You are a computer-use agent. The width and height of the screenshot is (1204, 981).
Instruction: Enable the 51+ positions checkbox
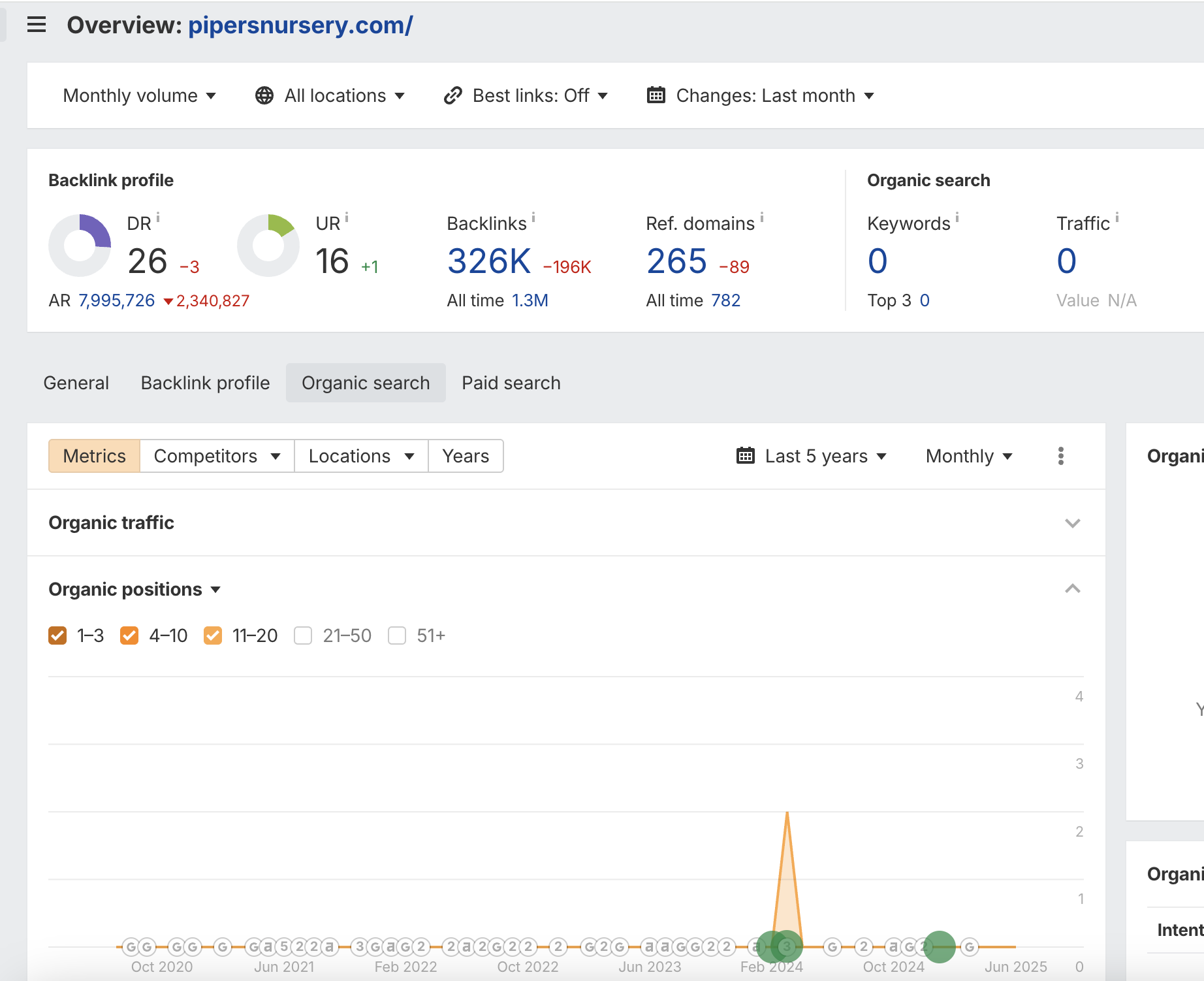point(397,635)
